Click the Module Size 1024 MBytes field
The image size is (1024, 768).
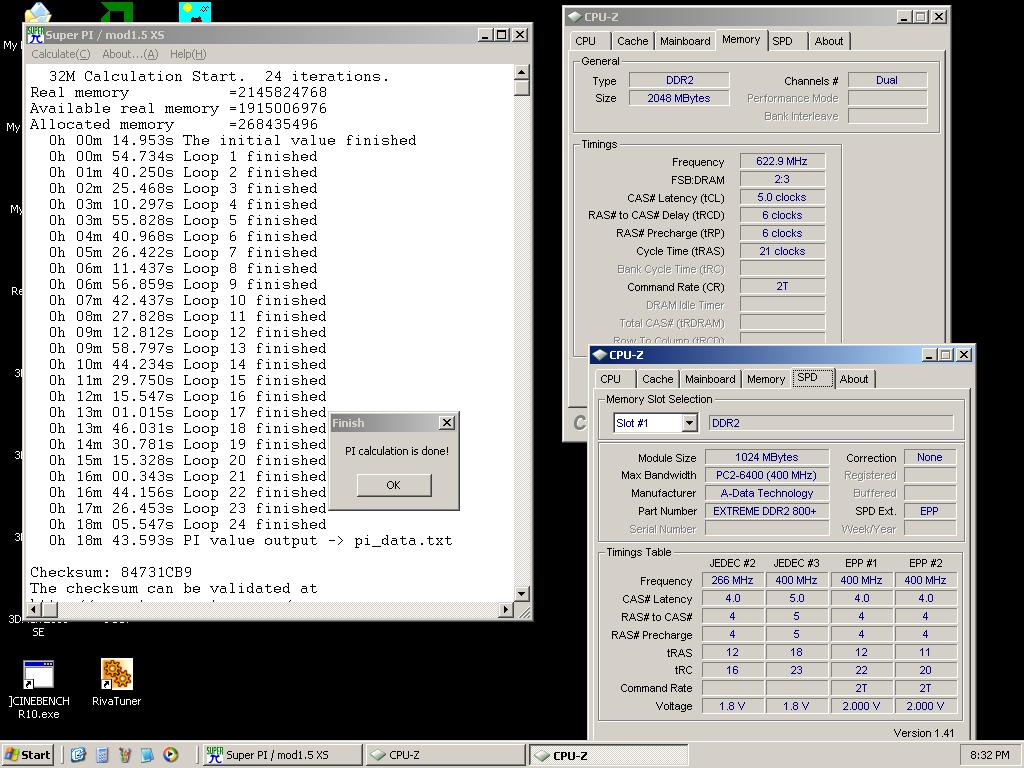tap(767, 457)
